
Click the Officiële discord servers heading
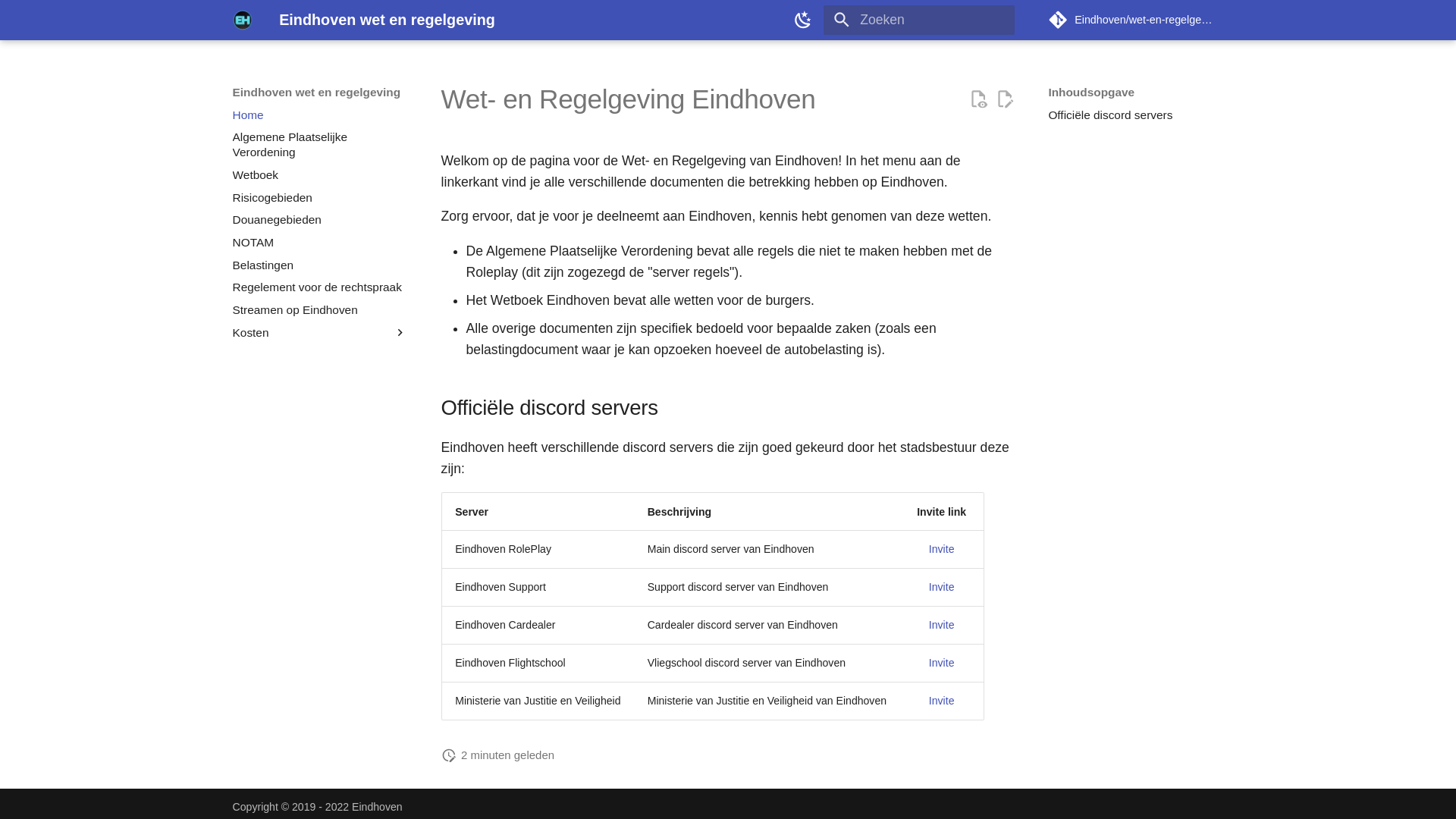pyautogui.click(x=549, y=408)
